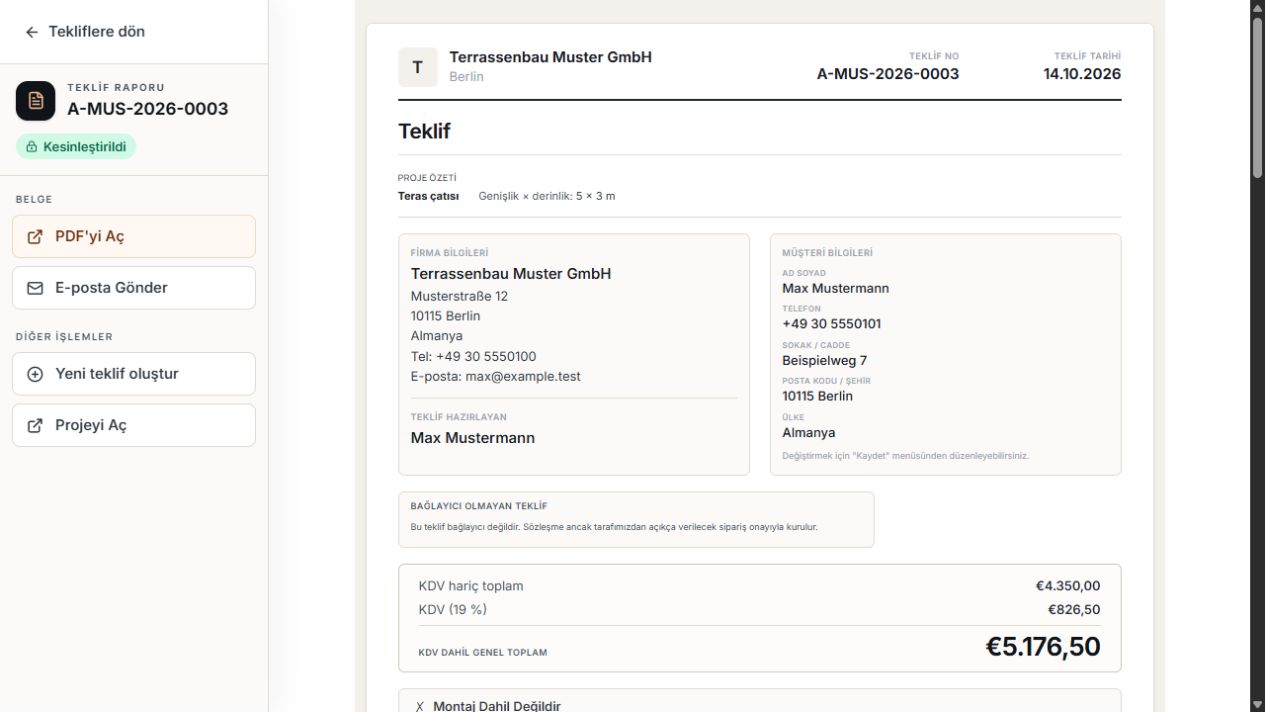This screenshot has height=712, width=1265.
Task: Click the Teklif document heading
Action: click(424, 131)
